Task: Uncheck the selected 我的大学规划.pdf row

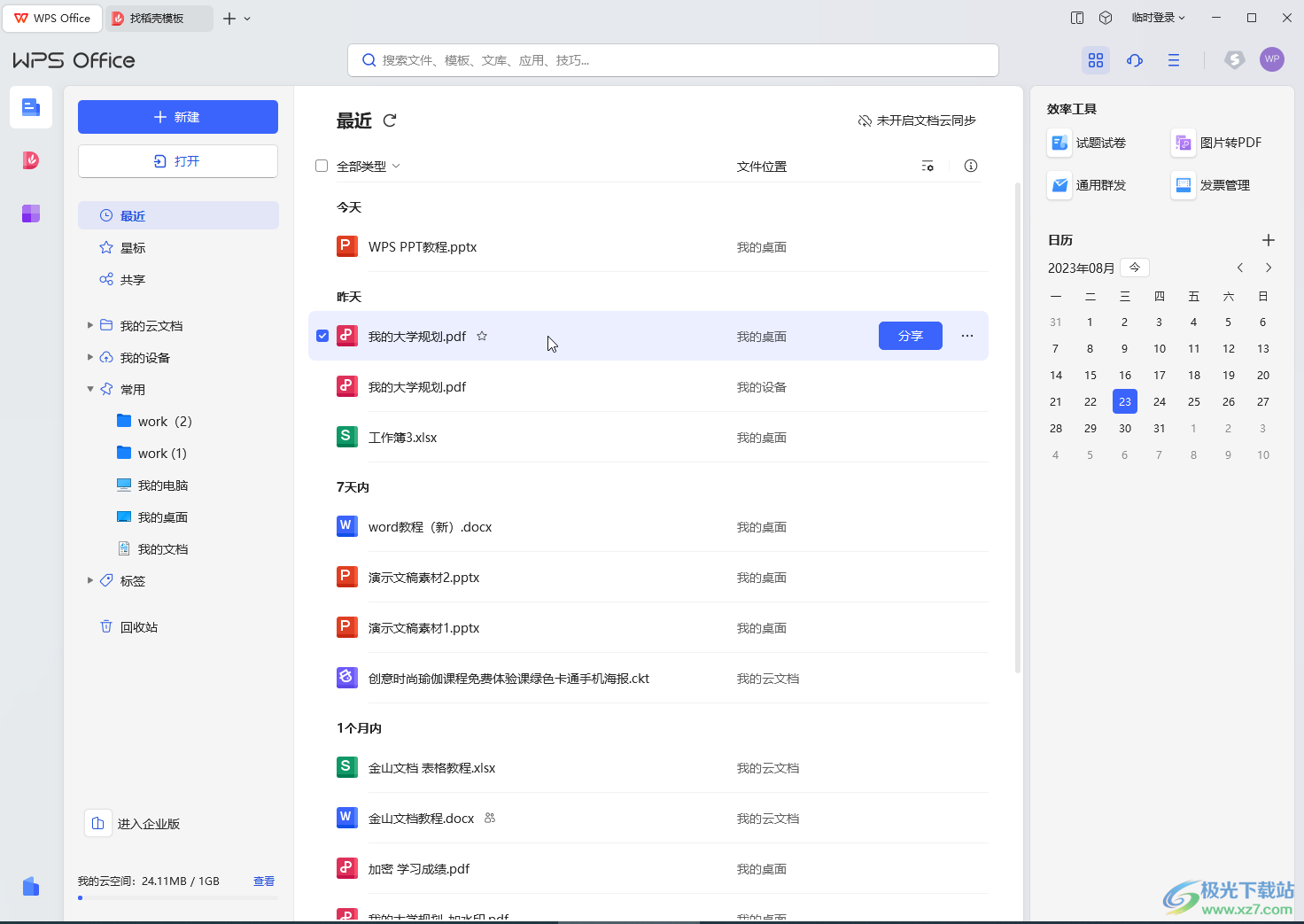Action: click(x=322, y=336)
